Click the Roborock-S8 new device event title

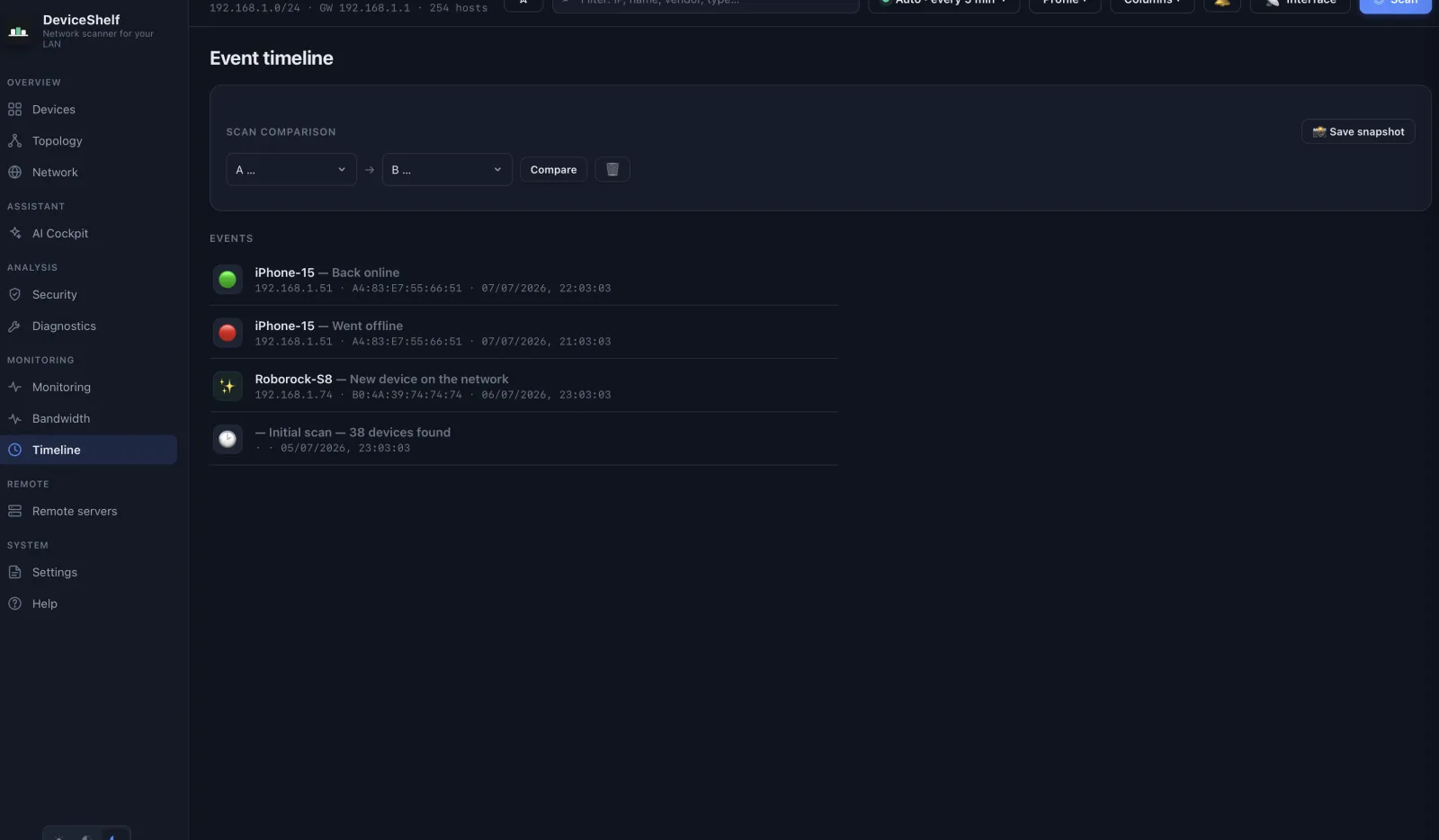point(381,380)
